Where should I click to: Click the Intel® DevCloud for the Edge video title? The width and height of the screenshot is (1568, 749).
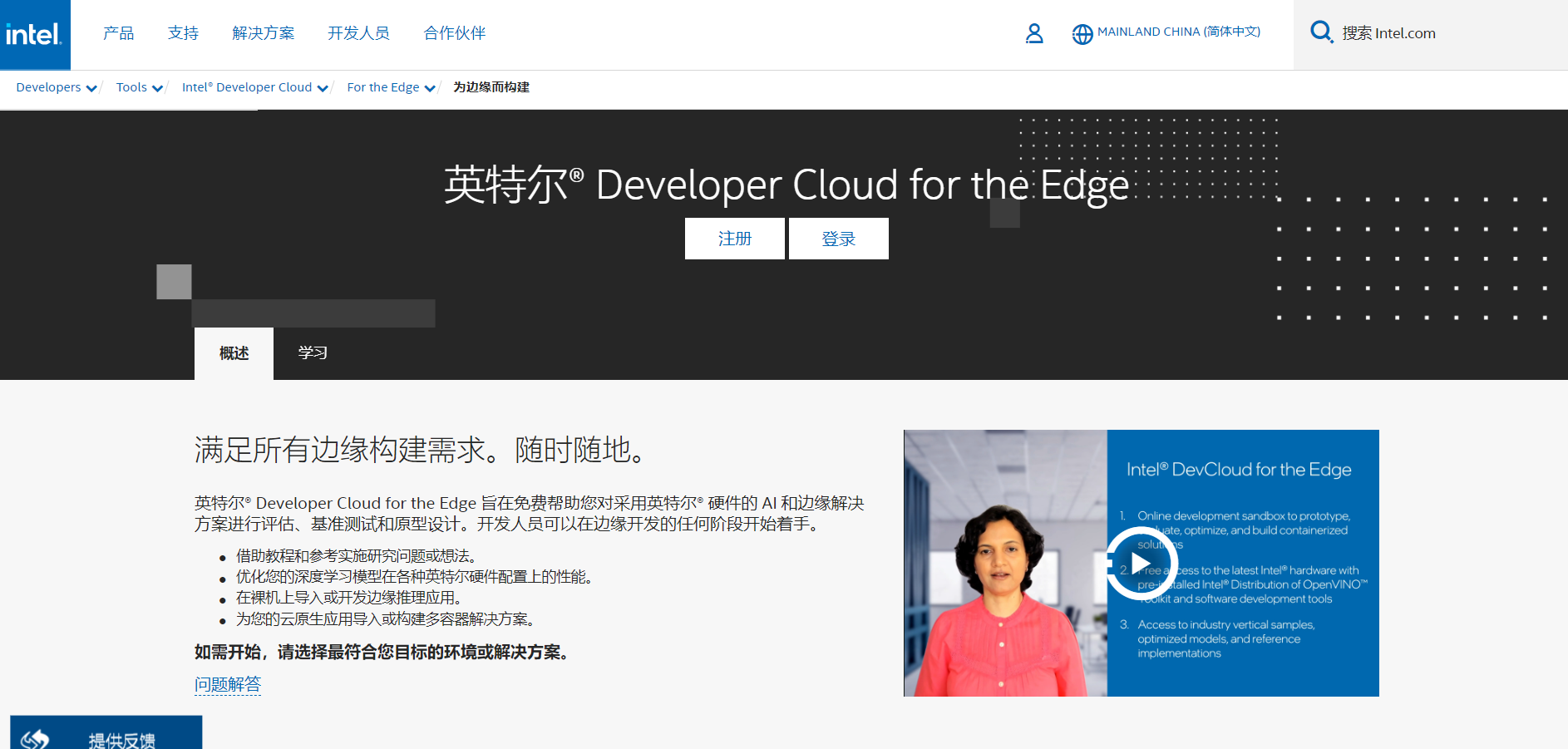[x=1239, y=470]
